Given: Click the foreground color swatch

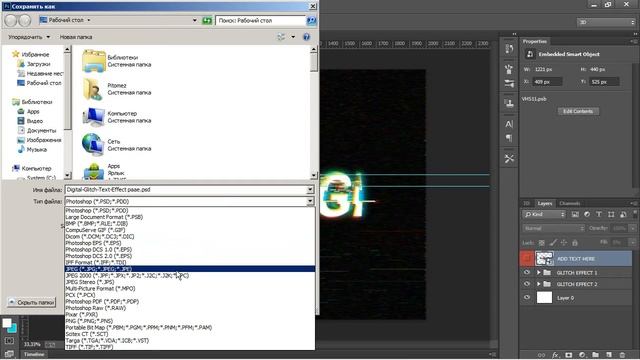Looking at the screenshot, I should click(x=7, y=323).
